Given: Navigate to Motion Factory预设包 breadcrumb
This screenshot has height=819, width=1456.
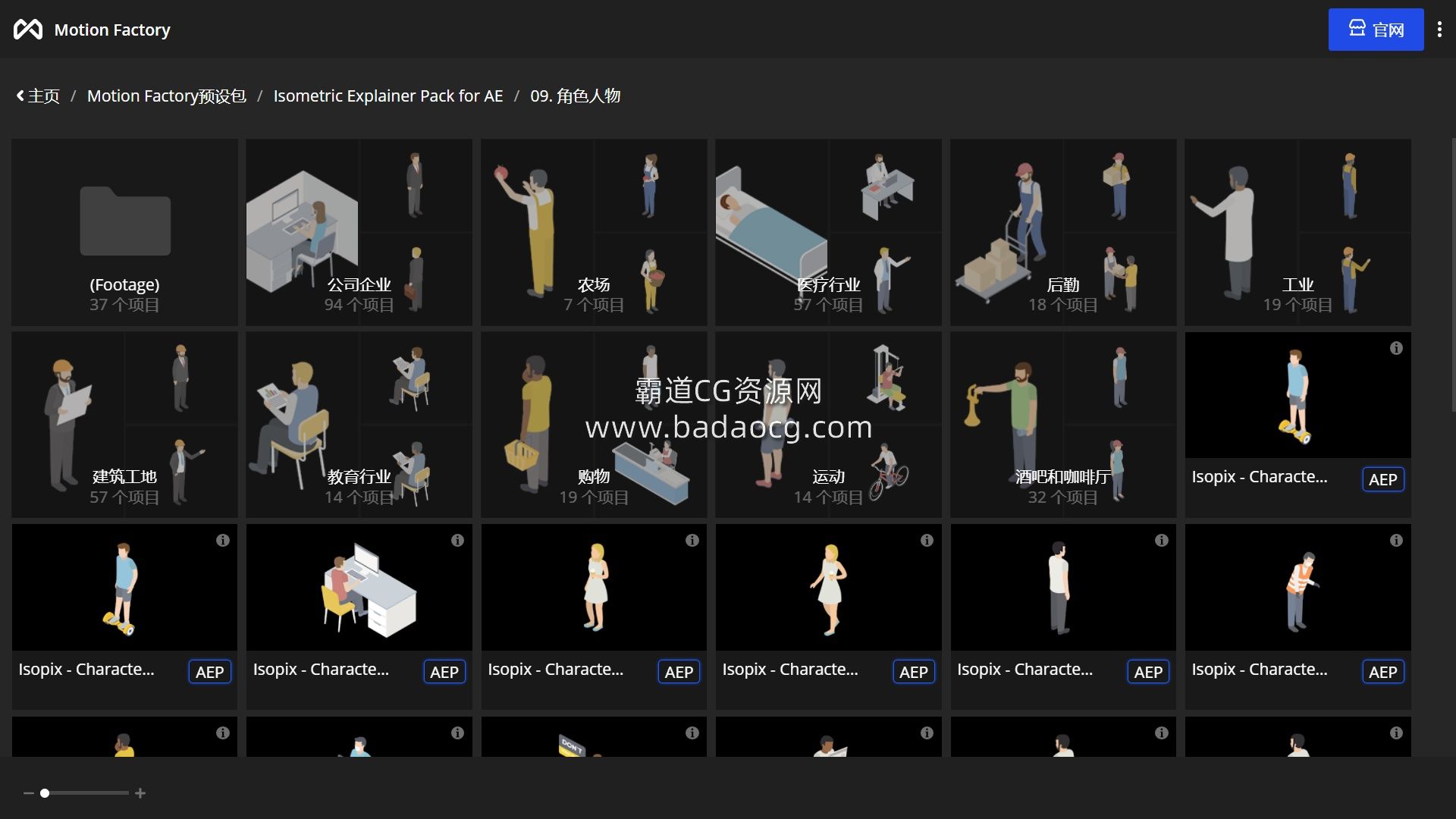Looking at the screenshot, I should tap(167, 96).
